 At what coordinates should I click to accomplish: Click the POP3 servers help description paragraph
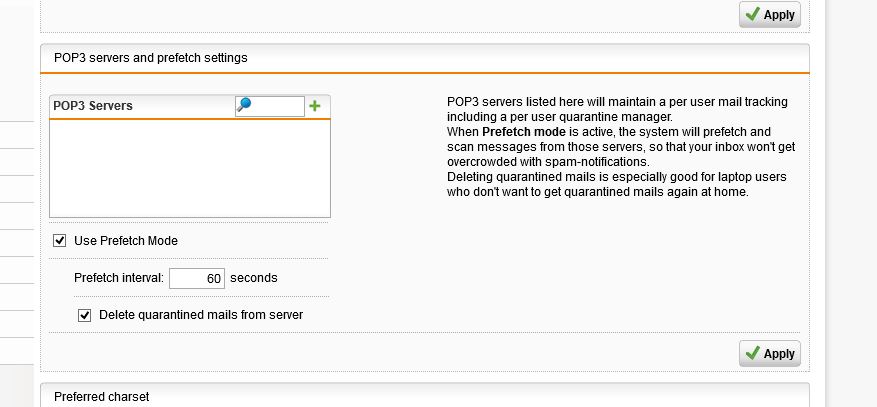point(621,147)
